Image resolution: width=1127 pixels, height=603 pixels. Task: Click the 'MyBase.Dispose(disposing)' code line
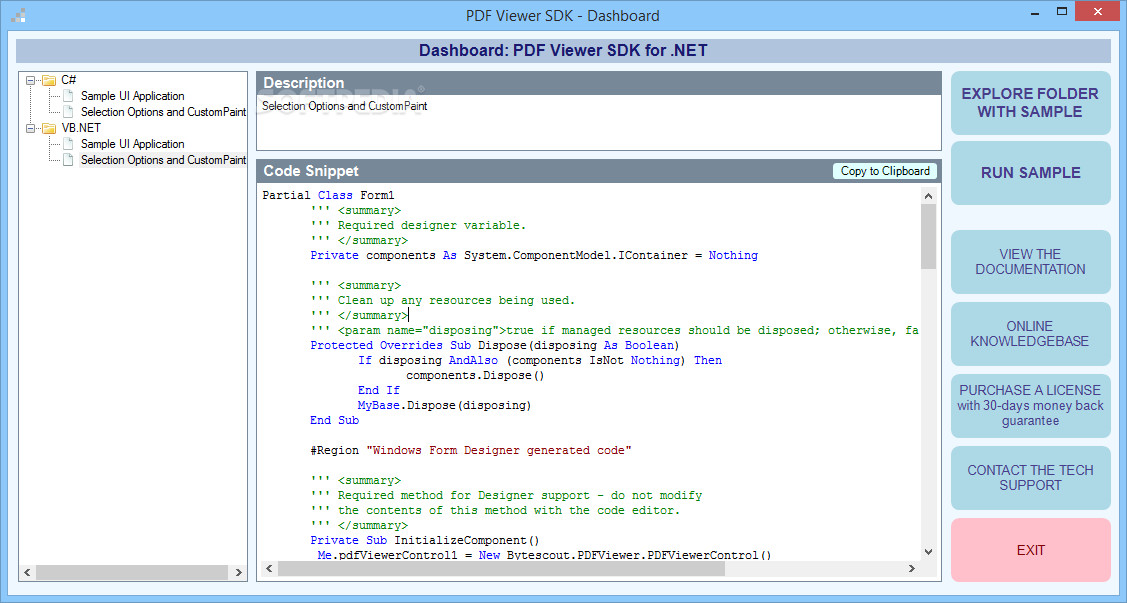pyautogui.click(x=444, y=405)
